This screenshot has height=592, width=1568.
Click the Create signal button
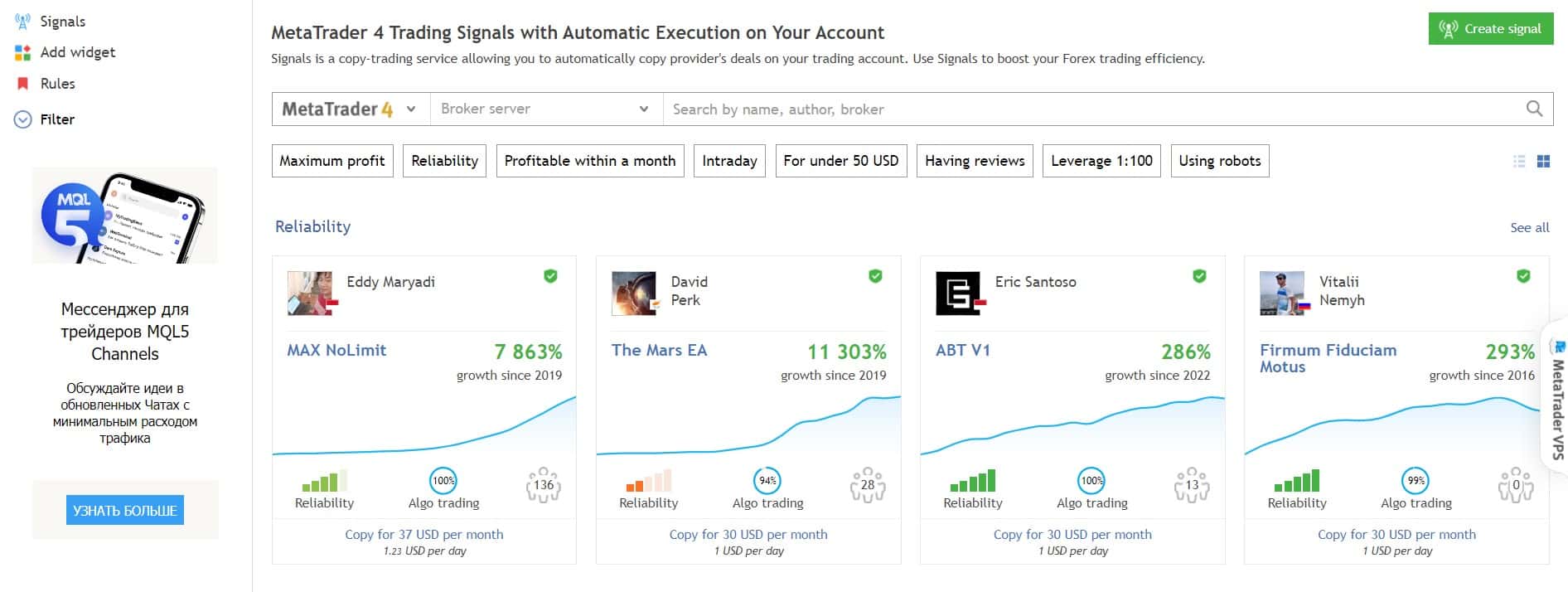(x=1491, y=29)
